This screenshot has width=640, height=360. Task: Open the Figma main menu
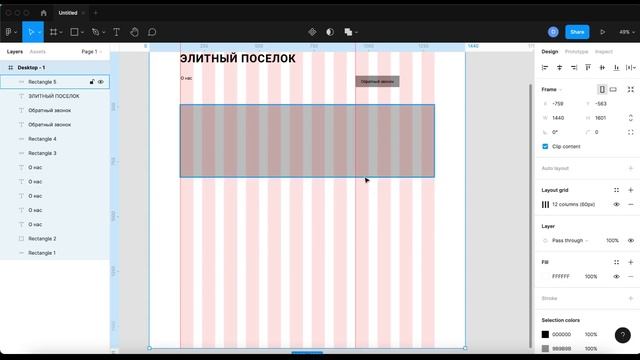point(9,32)
